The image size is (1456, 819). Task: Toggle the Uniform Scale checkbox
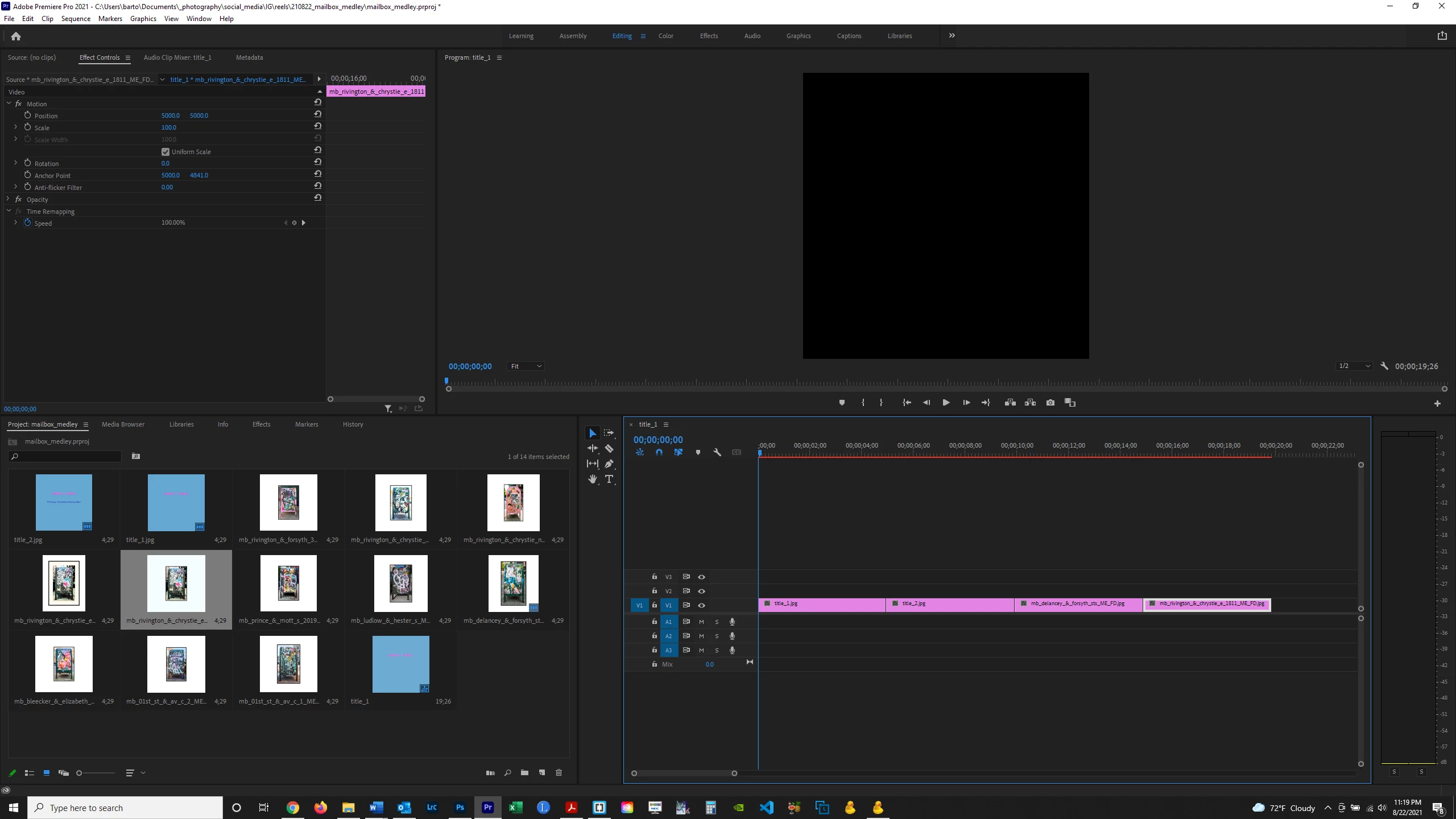click(x=166, y=152)
